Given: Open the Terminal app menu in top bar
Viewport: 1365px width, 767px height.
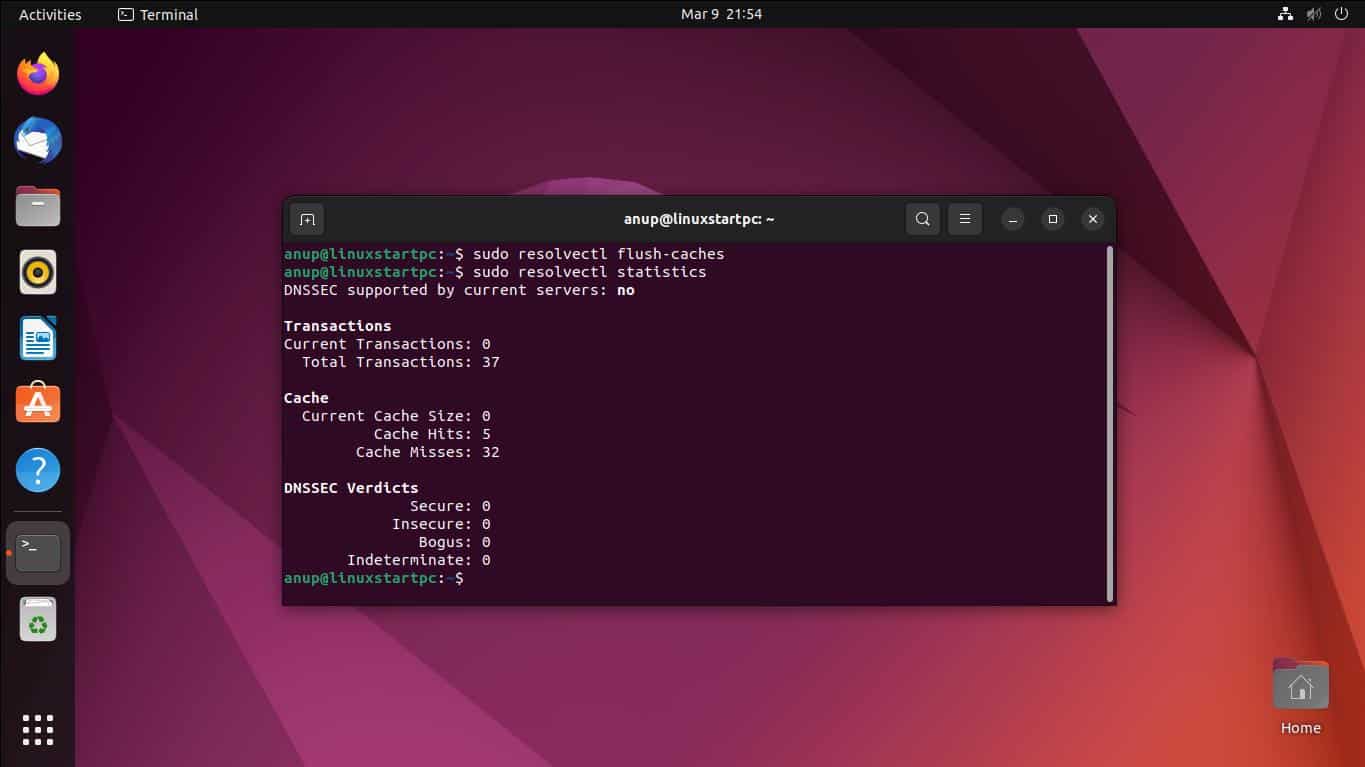Looking at the screenshot, I should [158, 14].
